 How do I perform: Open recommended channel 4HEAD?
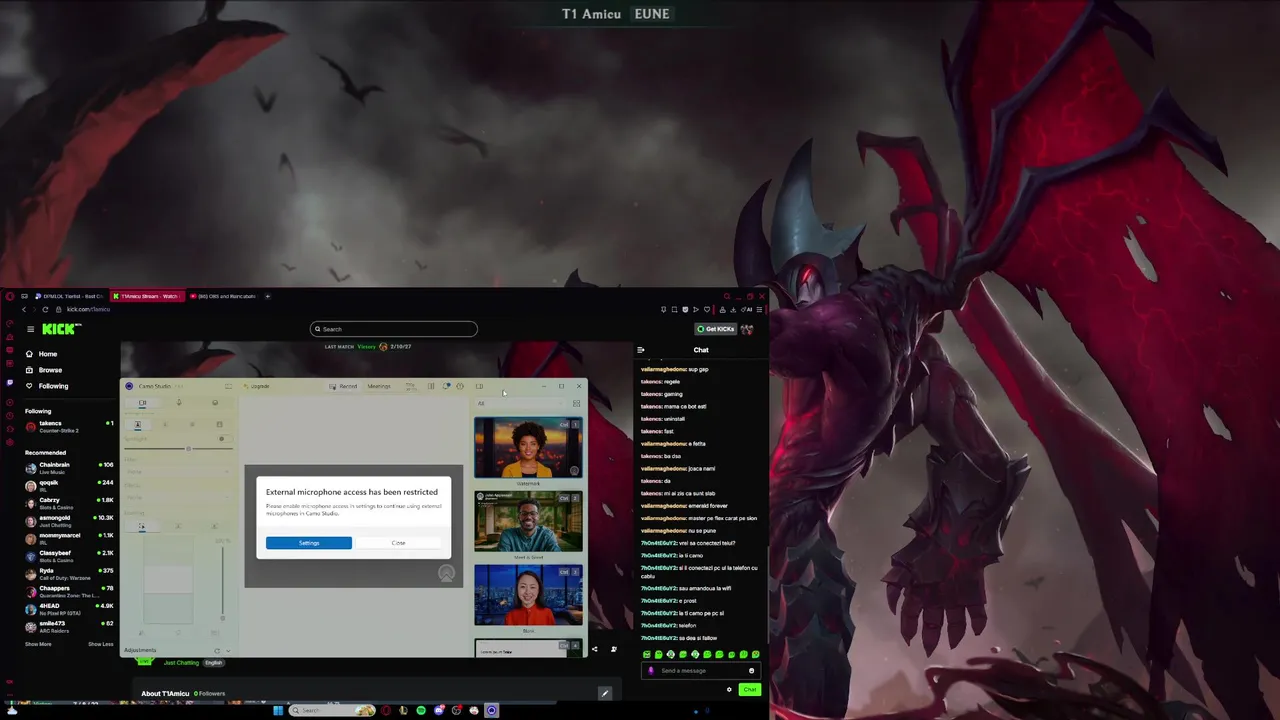pyautogui.click(x=68, y=608)
